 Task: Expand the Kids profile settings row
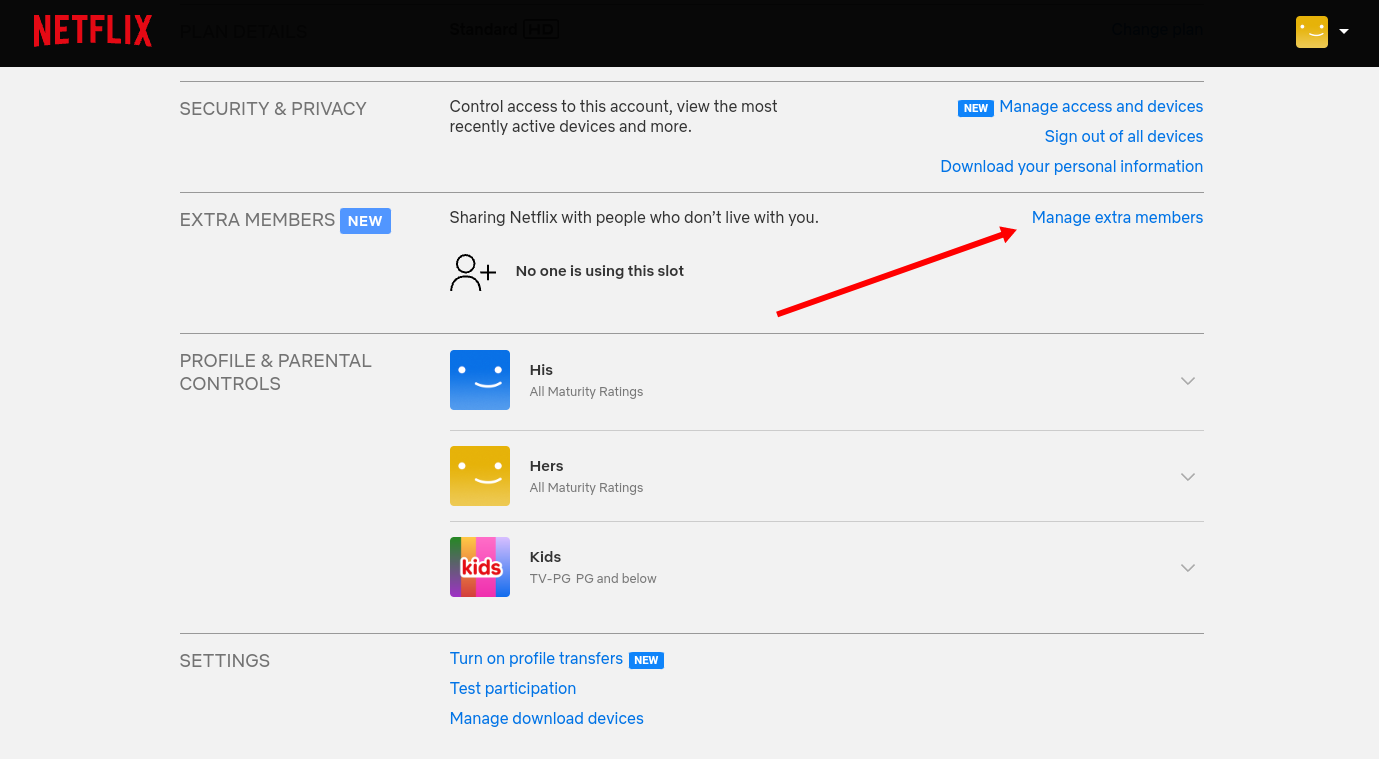click(1187, 567)
